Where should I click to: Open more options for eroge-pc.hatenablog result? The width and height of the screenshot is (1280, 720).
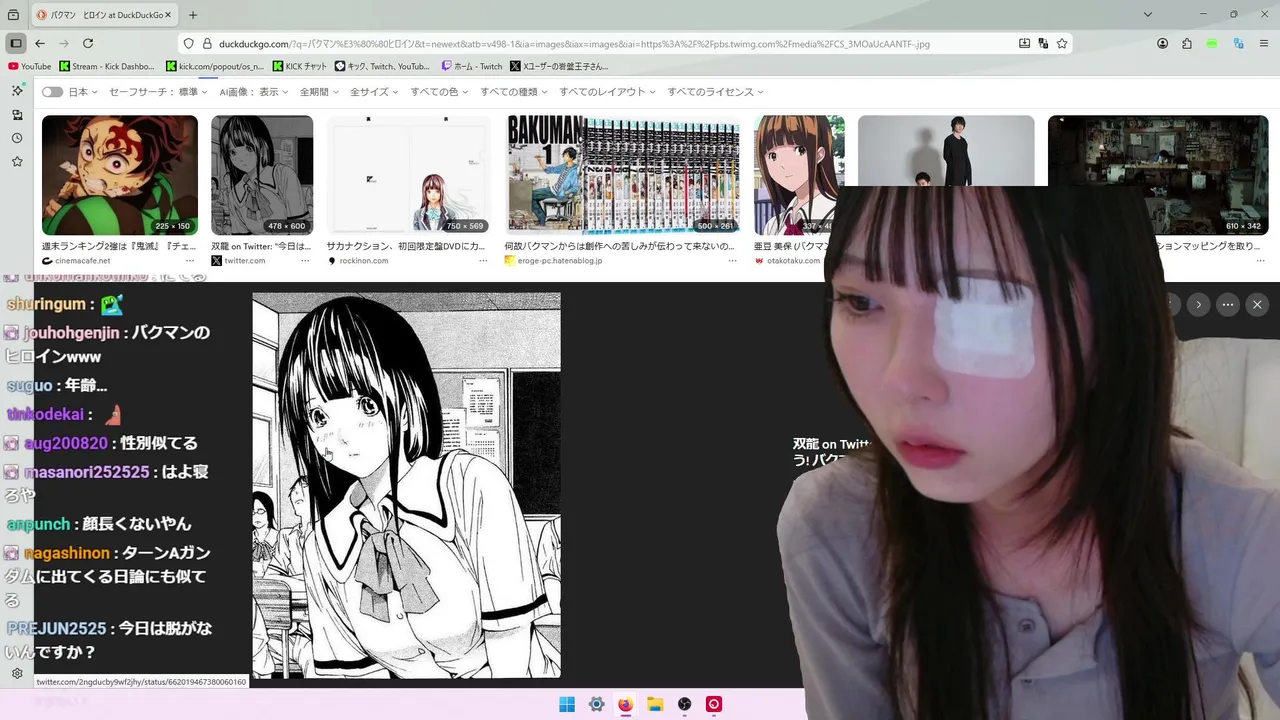pyautogui.click(x=733, y=261)
